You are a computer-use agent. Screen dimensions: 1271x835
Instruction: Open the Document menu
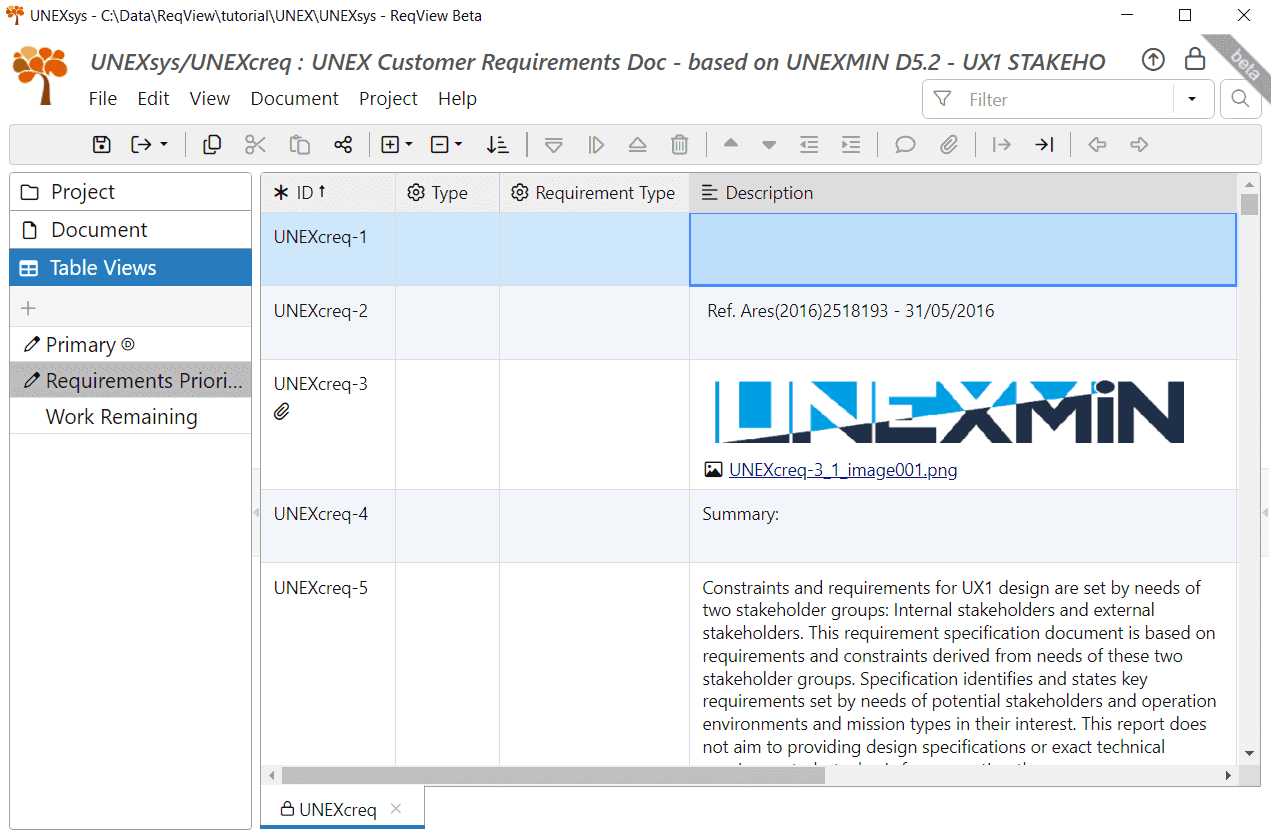(x=295, y=99)
